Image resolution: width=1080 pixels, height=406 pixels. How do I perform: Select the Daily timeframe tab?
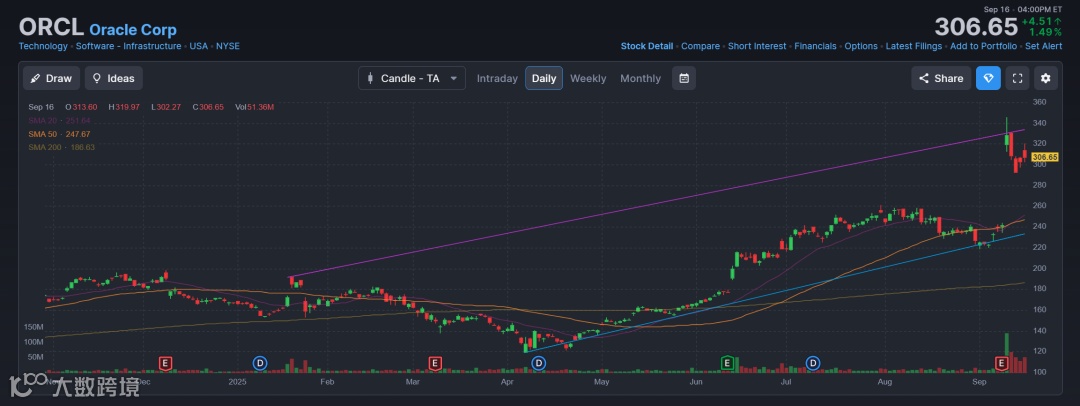[x=544, y=78]
